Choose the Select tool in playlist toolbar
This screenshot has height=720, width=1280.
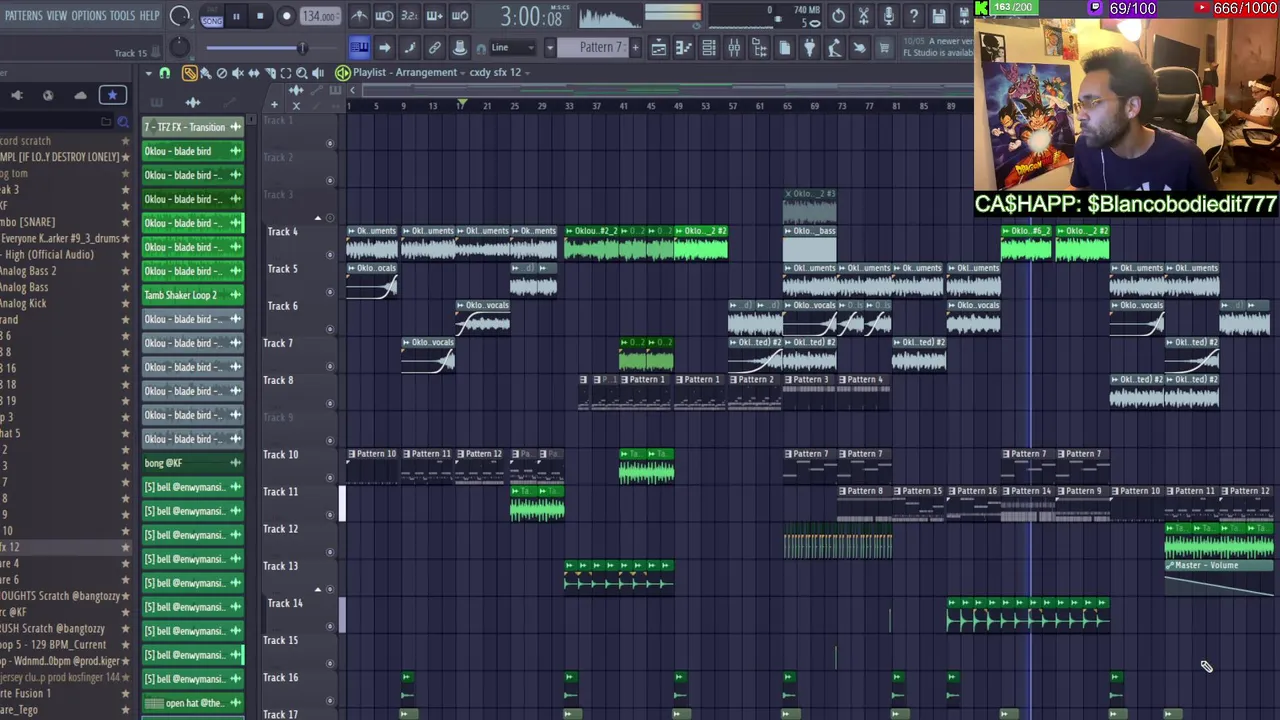click(286, 73)
